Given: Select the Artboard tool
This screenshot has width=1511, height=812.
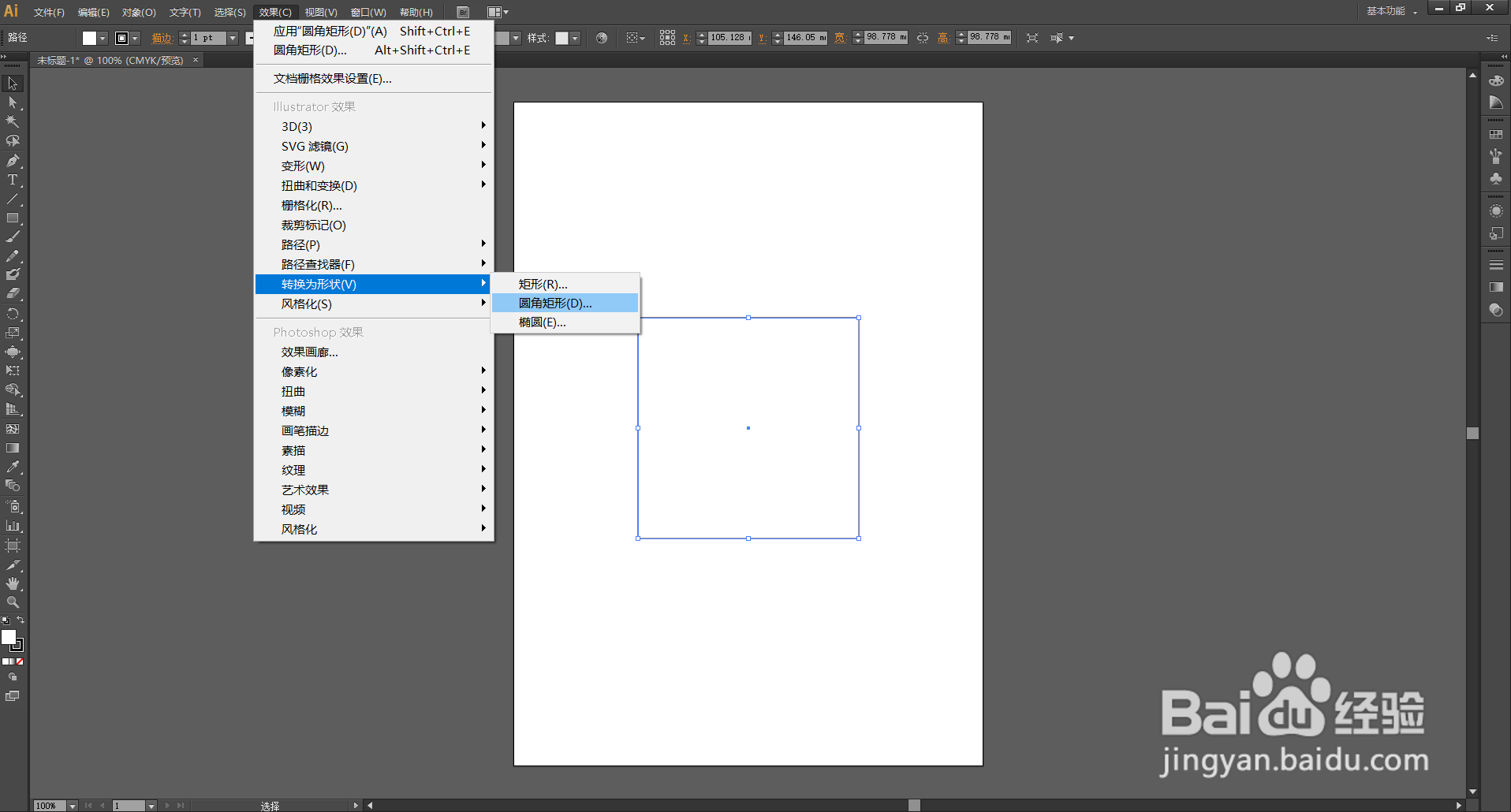Looking at the screenshot, I should point(13,546).
